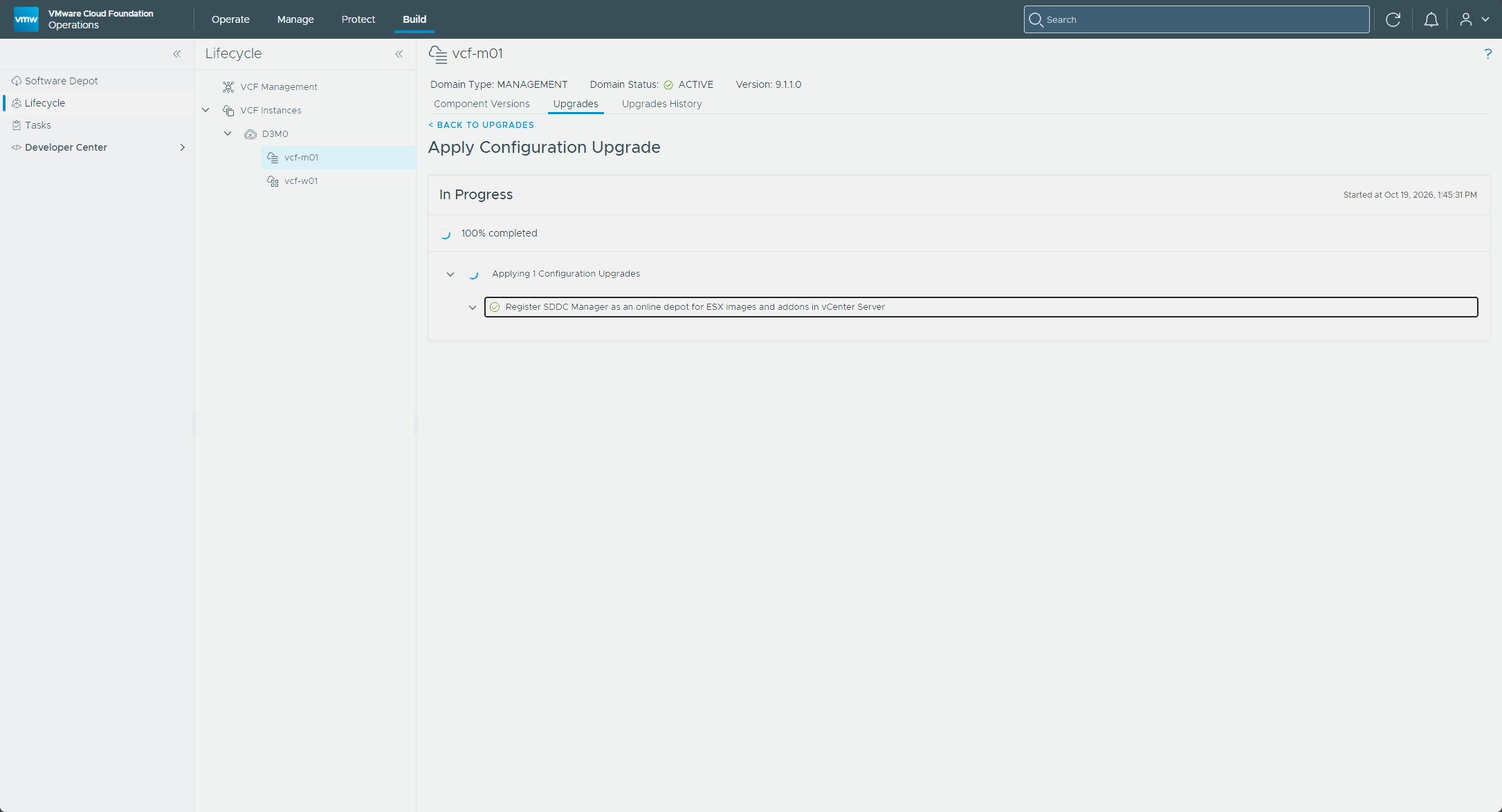Collapse the VCF Instances tree node
1502x812 pixels.
coord(205,110)
